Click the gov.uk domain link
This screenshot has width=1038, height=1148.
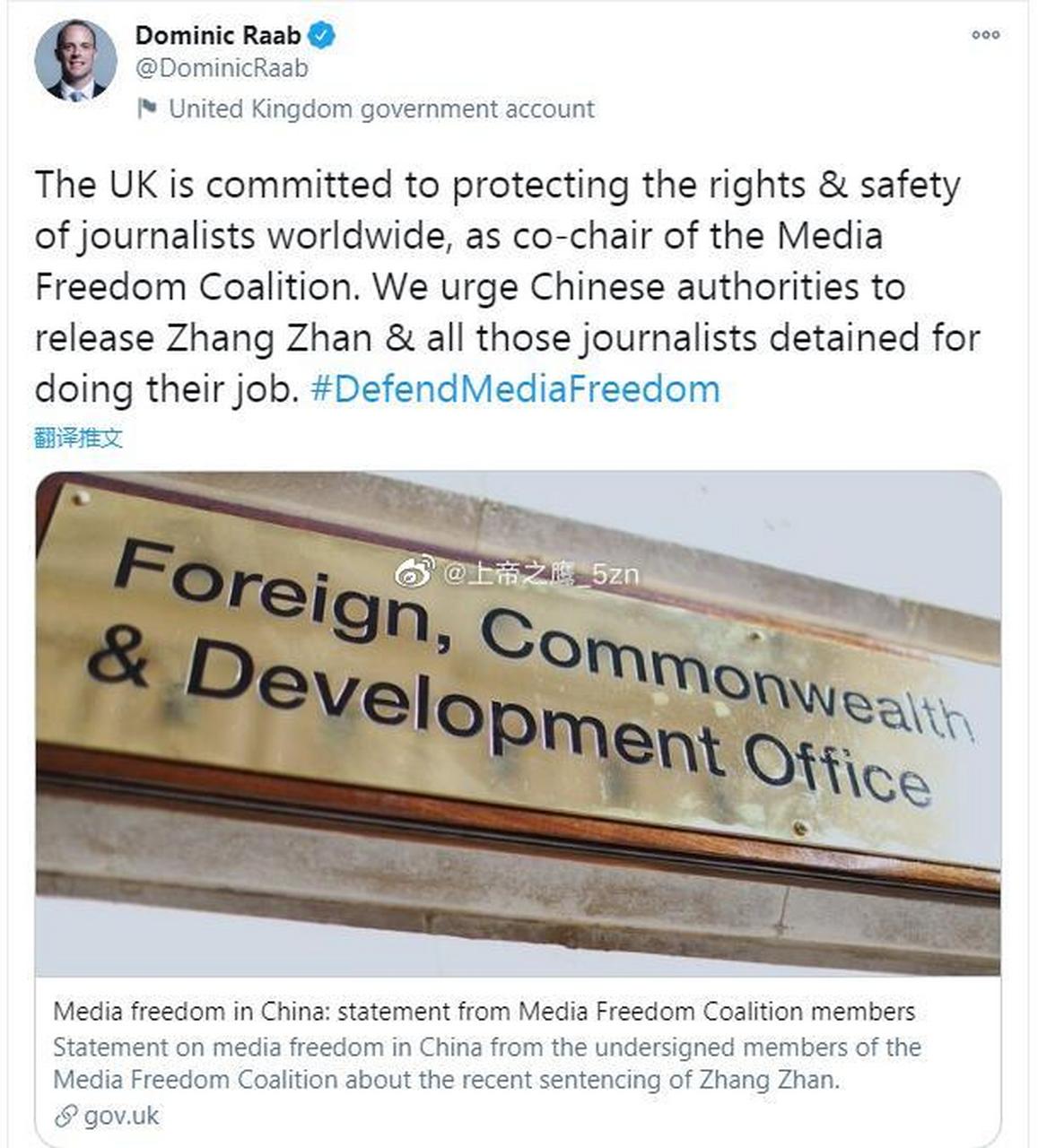pyautogui.click(x=120, y=1117)
